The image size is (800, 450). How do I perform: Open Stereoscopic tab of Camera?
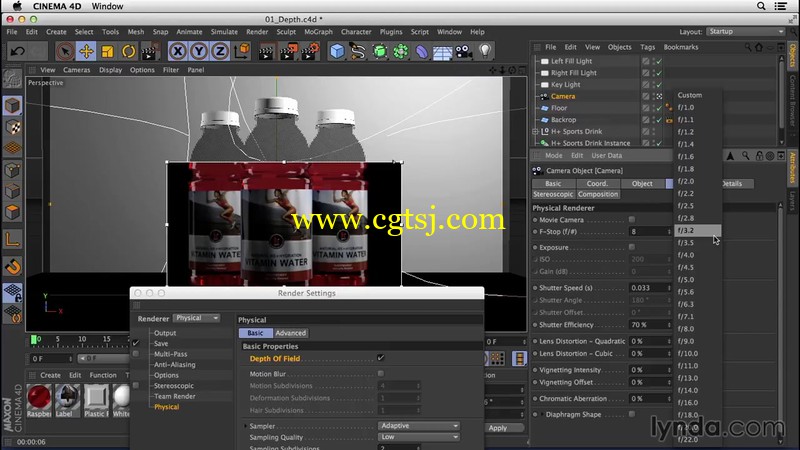553,194
